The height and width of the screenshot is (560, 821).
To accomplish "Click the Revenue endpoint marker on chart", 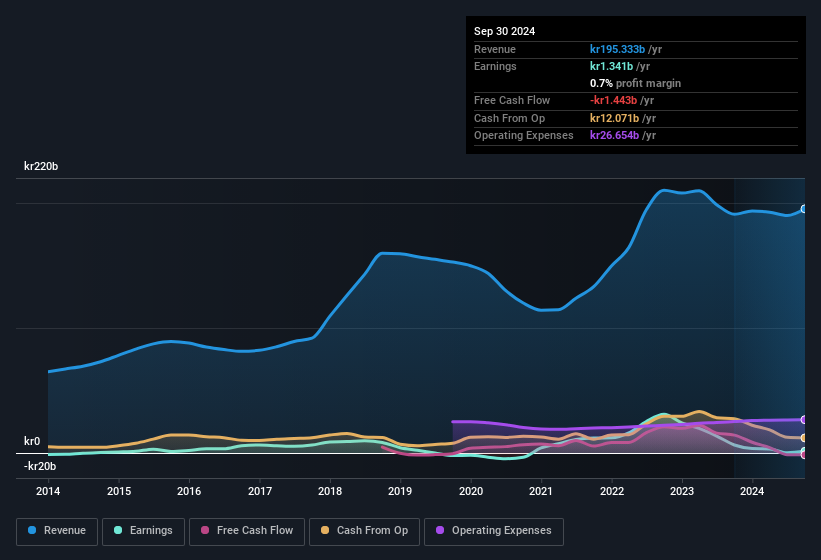I will tap(804, 209).
